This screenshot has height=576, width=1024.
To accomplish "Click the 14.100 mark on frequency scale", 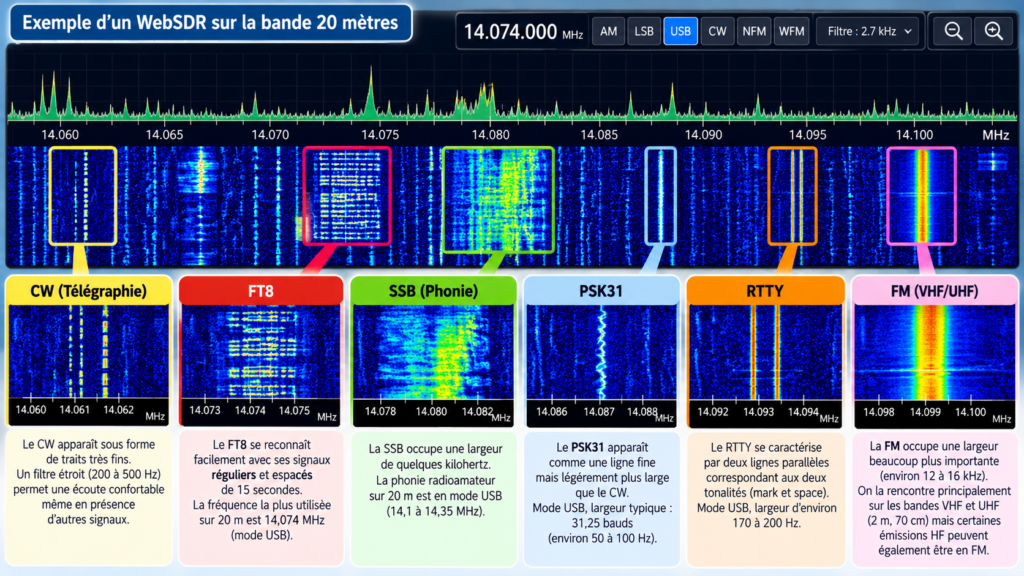I will pyautogui.click(x=914, y=135).
